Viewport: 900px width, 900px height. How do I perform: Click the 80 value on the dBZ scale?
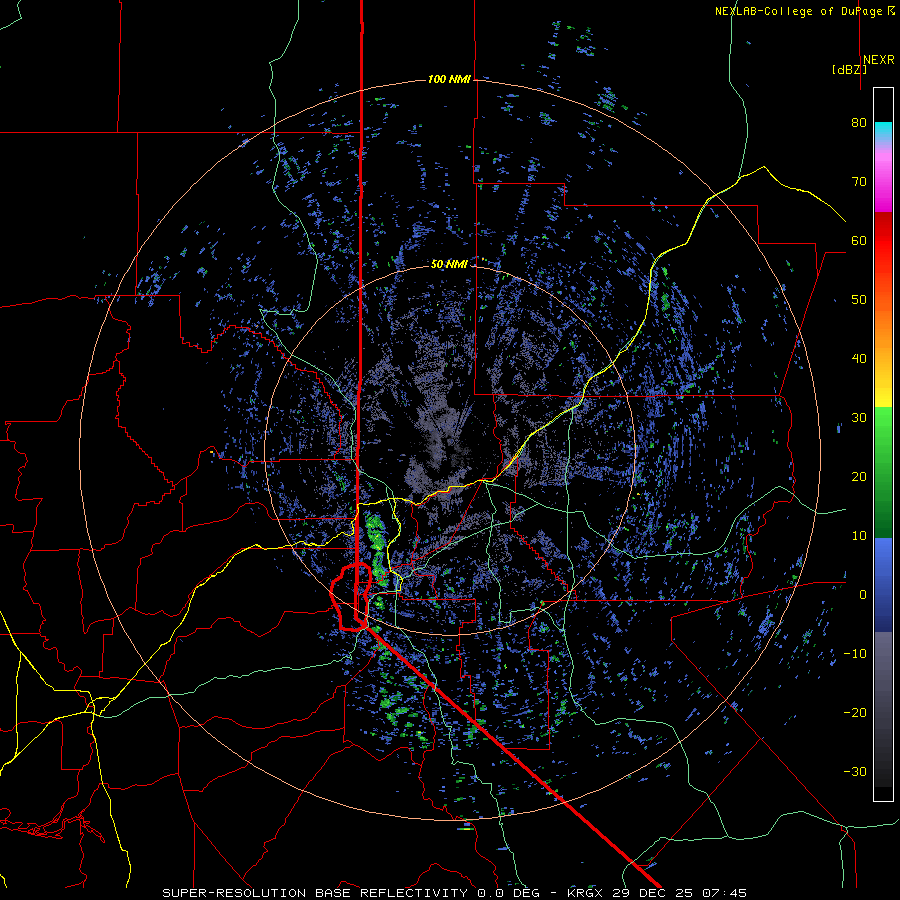859,123
